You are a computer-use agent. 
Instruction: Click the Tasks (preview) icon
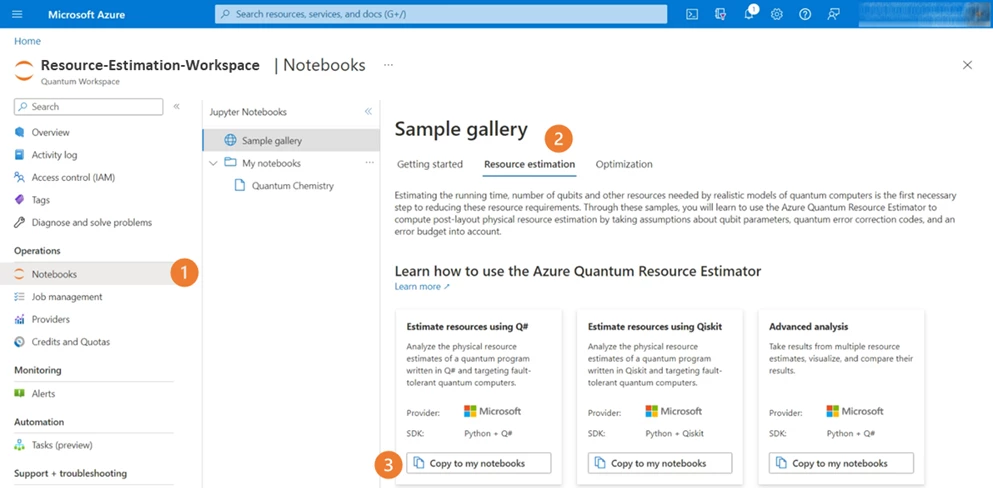[x=20, y=445]
